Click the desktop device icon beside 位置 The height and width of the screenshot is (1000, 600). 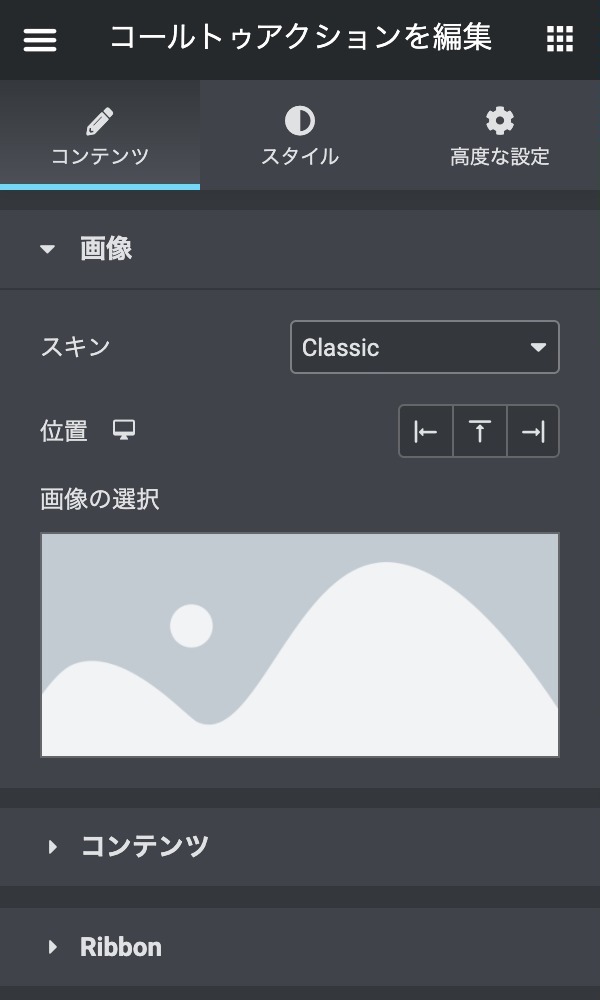(x=124, y=430)
